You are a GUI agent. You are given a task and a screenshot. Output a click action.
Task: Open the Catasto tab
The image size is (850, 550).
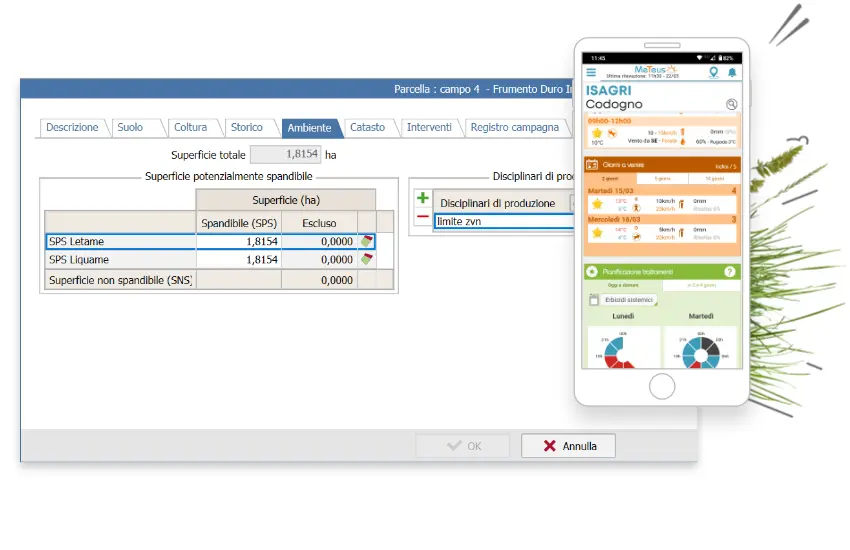point(368,127)
